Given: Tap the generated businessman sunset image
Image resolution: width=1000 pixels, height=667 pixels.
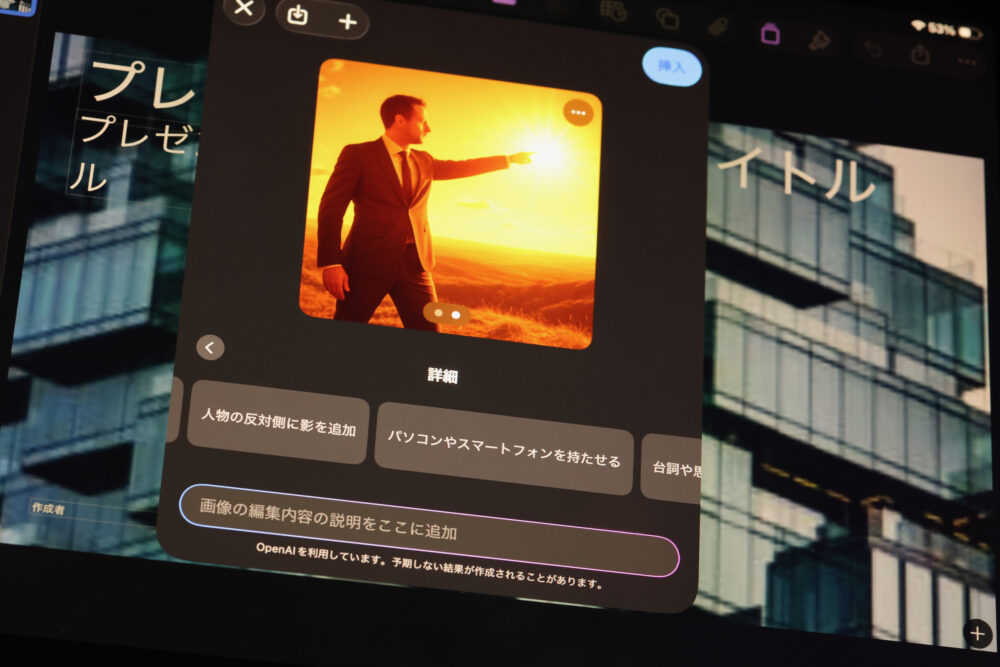Looking at the screenshot, I should (449, 200).
